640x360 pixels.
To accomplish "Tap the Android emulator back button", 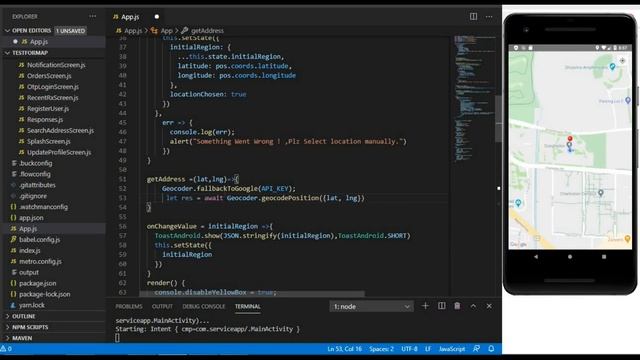I will click(x=536, y=257).
